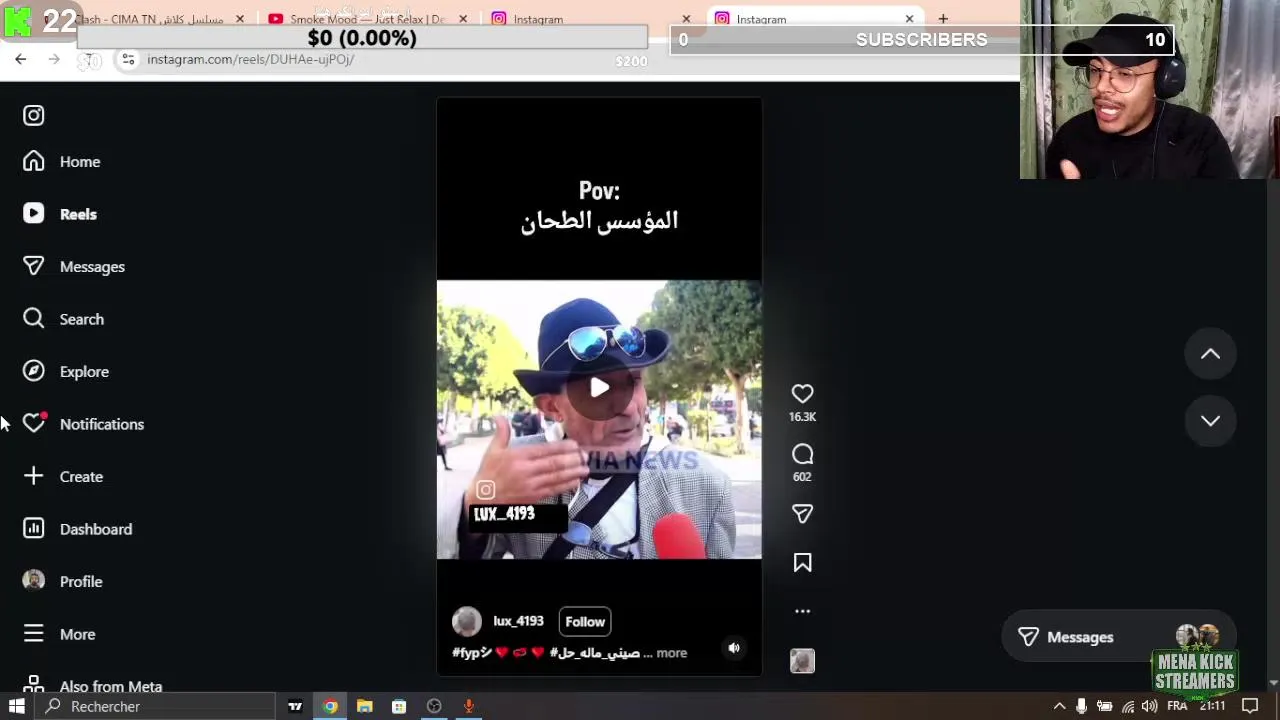Switch to the first Instagram tab
The image size is (1280, 720).
point(590,19)
